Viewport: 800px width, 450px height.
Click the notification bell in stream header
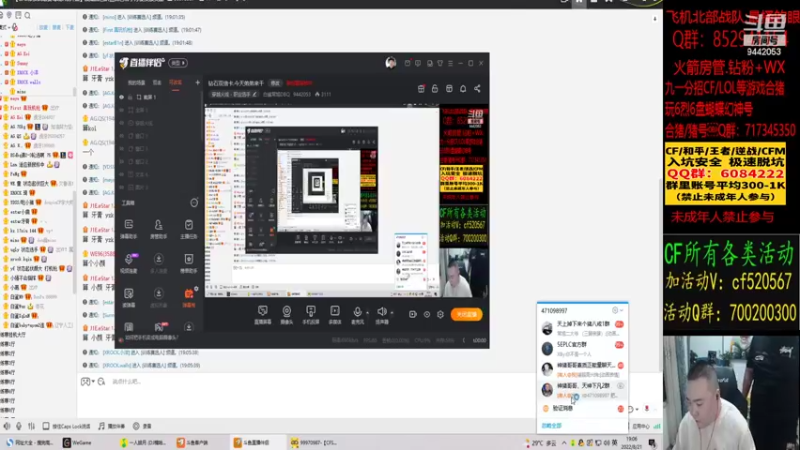(463, 88)
